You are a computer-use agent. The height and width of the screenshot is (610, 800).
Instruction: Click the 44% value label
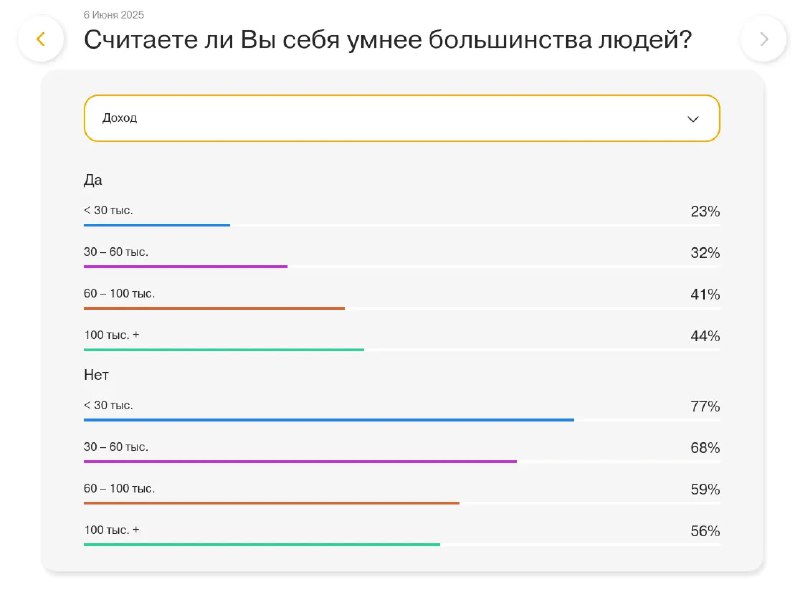click(x=705, y=336)
